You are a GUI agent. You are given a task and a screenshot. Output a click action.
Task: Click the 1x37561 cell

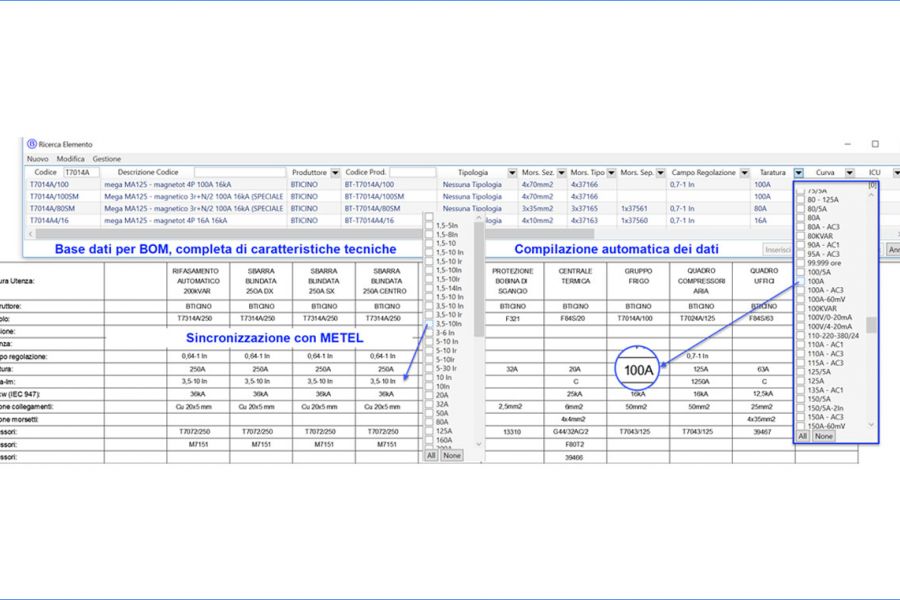tap(634, 208)
